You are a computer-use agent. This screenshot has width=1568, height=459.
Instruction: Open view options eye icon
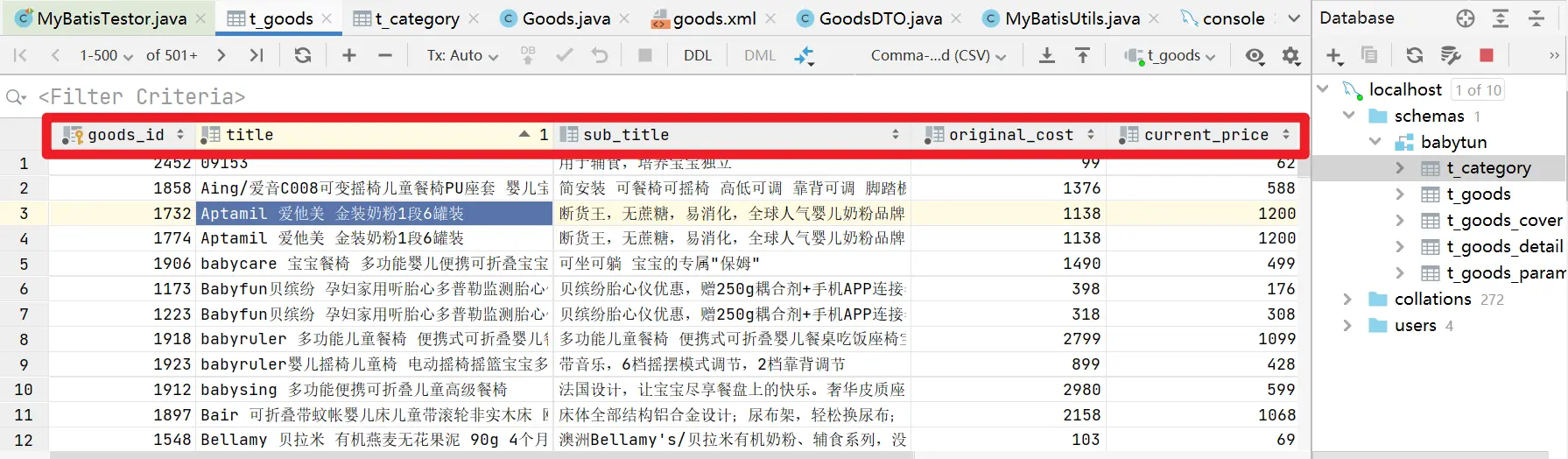tap(1255, 56)
